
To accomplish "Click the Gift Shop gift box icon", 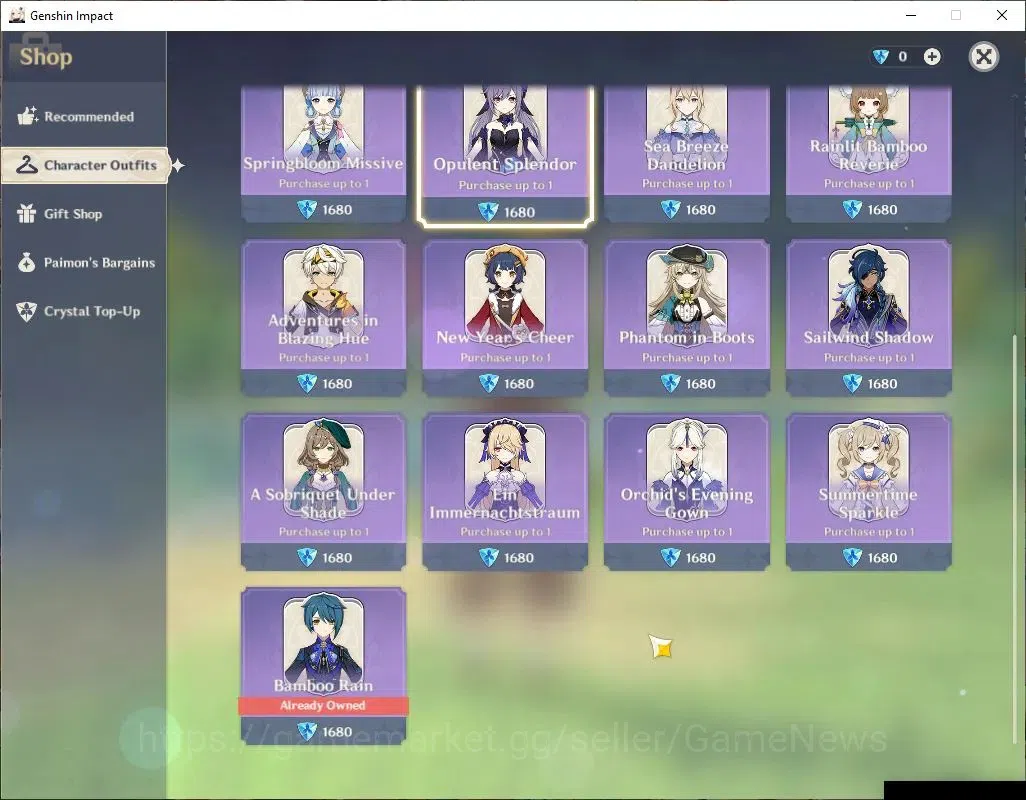I will tap(27, 213).
